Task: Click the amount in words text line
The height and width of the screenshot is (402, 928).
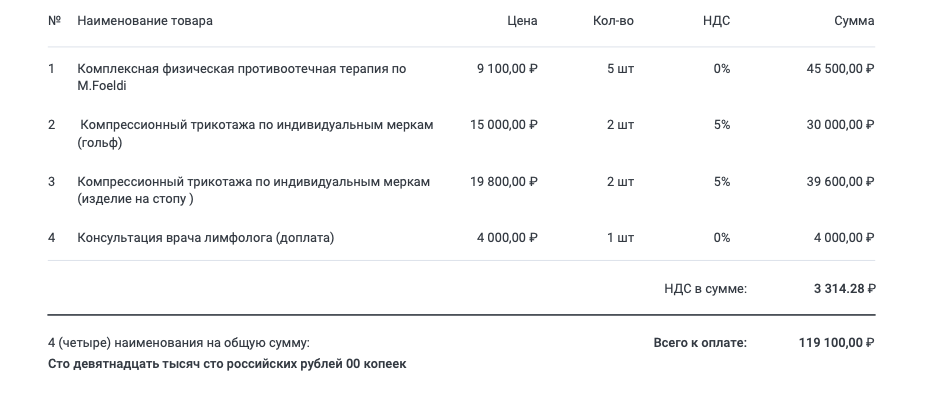Action: coord(227,364)
